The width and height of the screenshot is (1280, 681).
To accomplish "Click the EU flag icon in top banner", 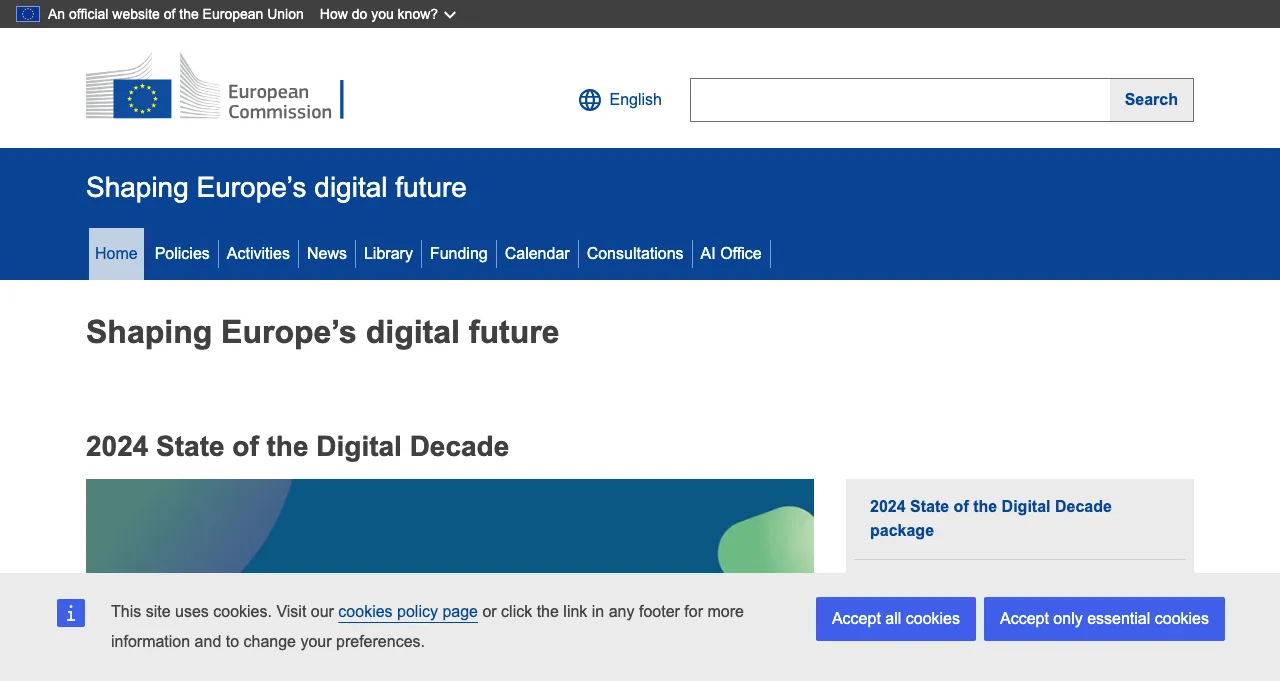I will (x=28, y=14).
